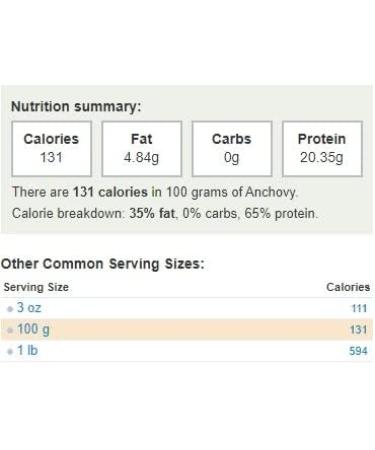The image size is (375, 450).
Task: Click the 594 calories value
Action: click(x=358, y=351)
